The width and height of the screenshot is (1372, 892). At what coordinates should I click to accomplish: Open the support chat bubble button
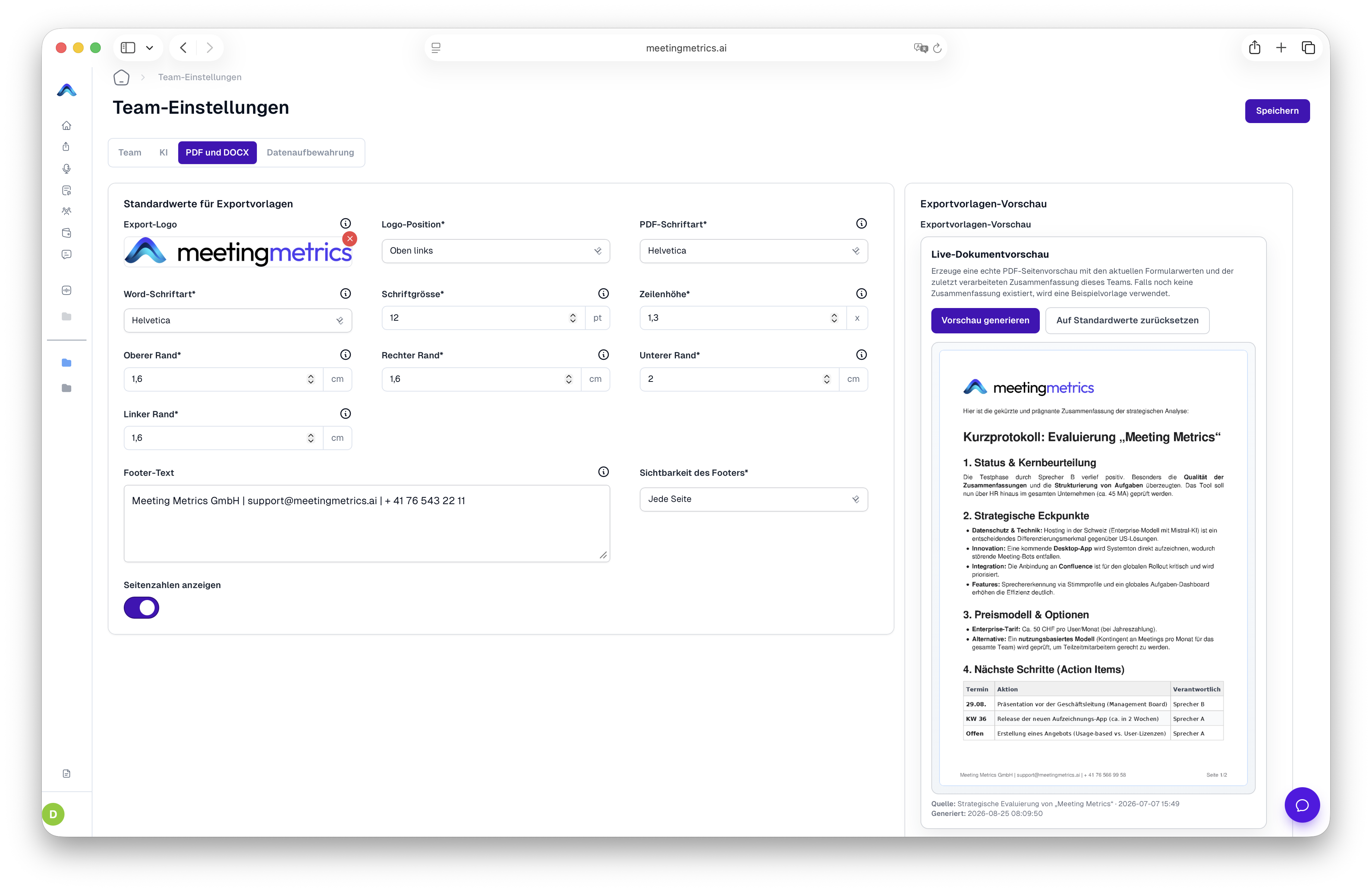pos(1302,805)
